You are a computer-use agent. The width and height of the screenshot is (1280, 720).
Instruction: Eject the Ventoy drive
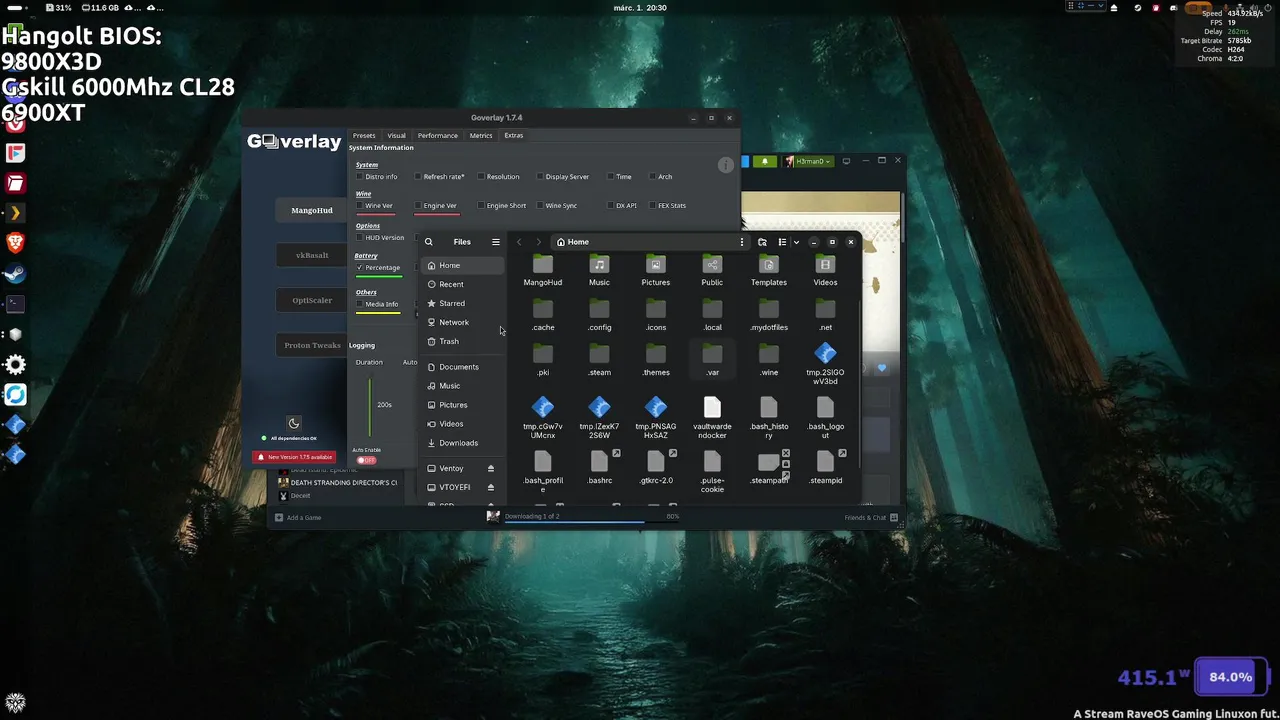click(x=490, y=468)
